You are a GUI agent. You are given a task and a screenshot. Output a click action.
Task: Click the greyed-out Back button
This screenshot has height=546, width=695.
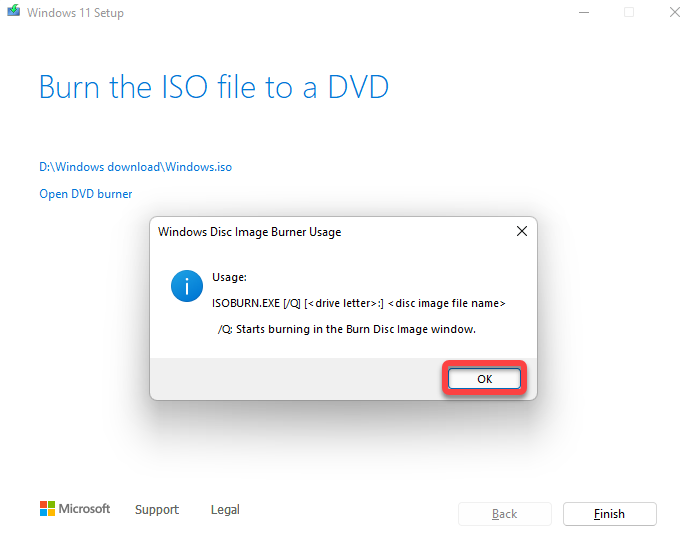click(x=505, y=514)
